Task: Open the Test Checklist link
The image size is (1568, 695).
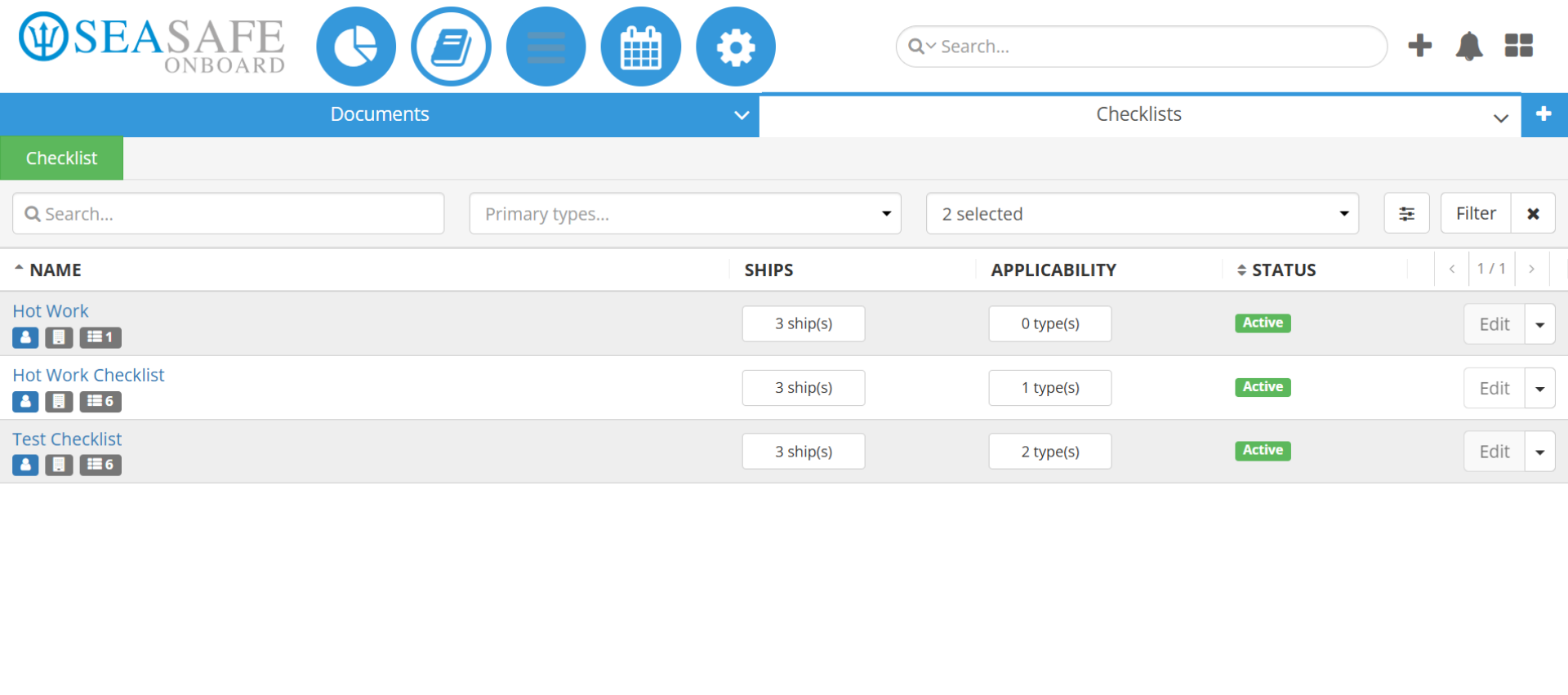Action: [67, 439]
